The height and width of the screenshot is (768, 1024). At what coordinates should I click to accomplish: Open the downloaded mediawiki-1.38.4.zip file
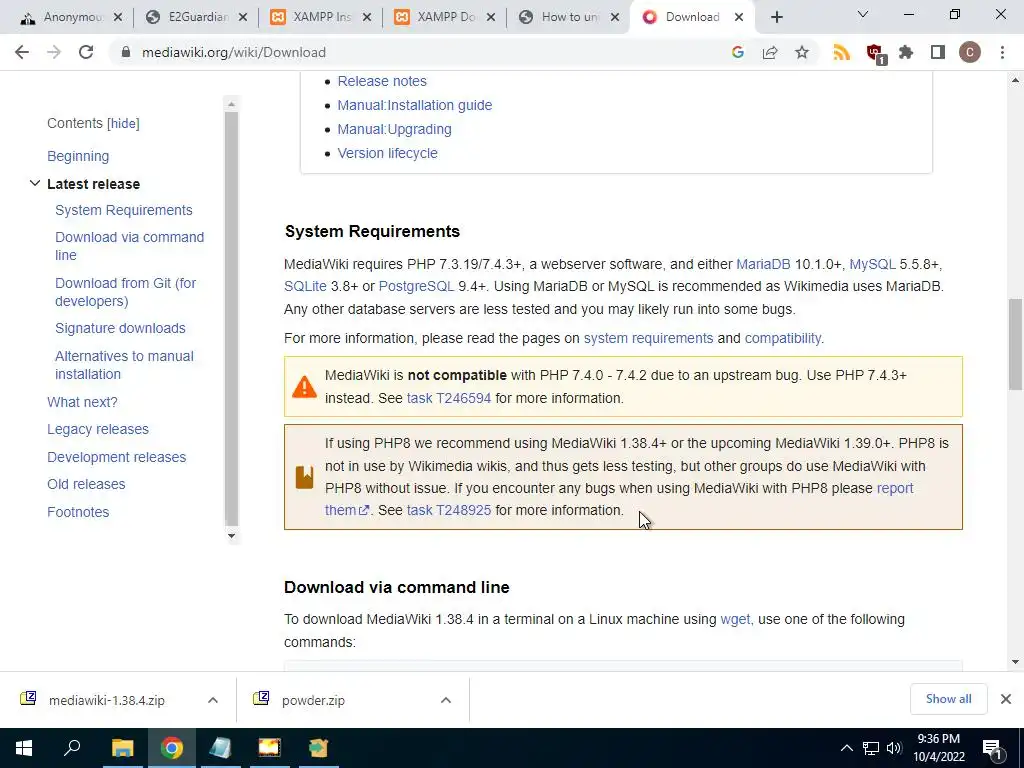click(107, 700)
